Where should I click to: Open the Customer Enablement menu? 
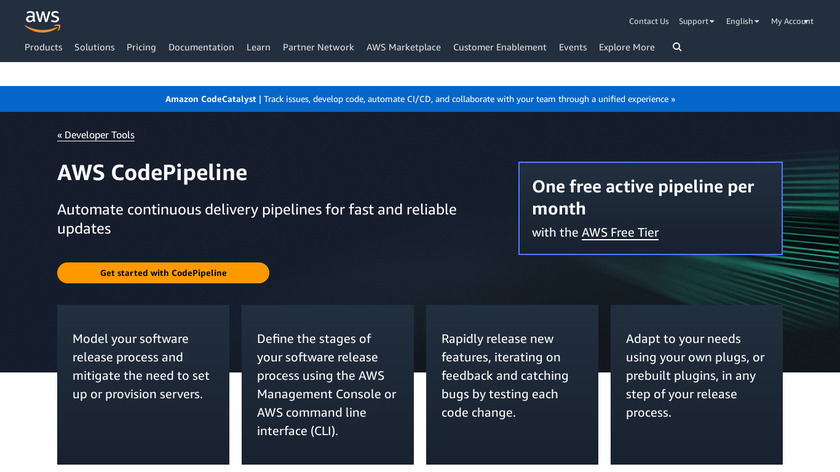499,47
